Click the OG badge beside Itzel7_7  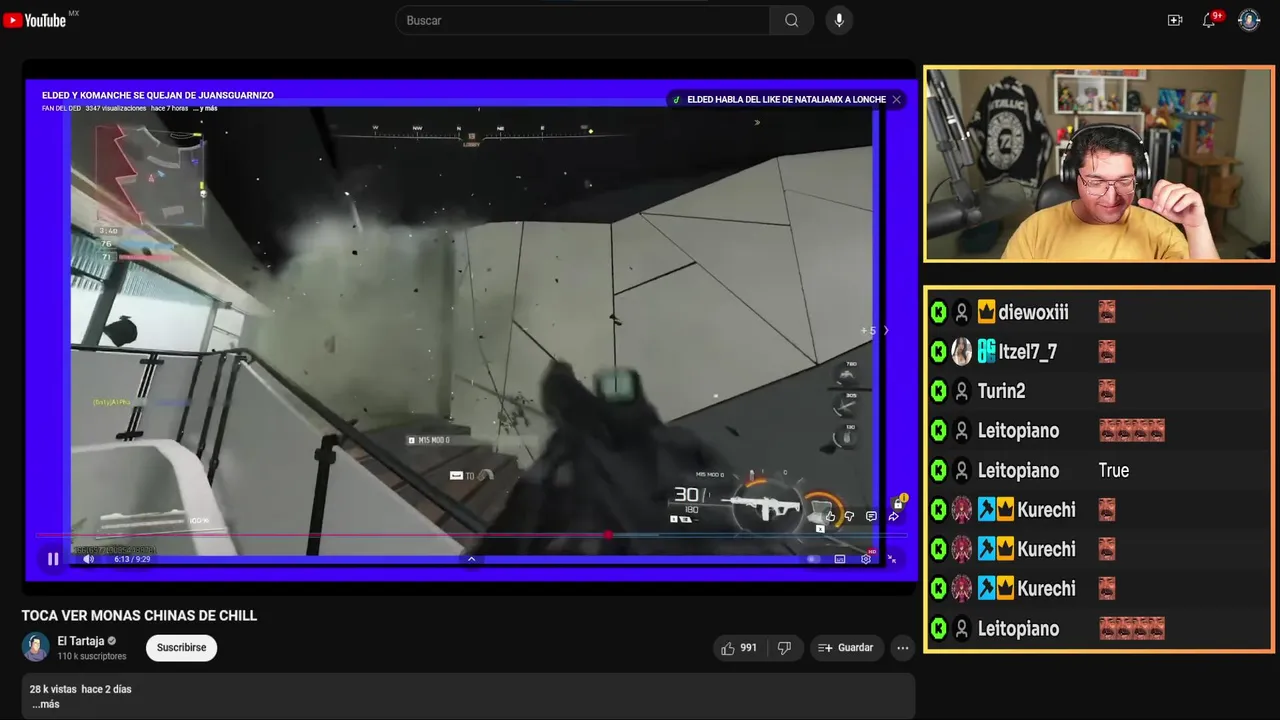pyautogui.click(x=986, y=352)
